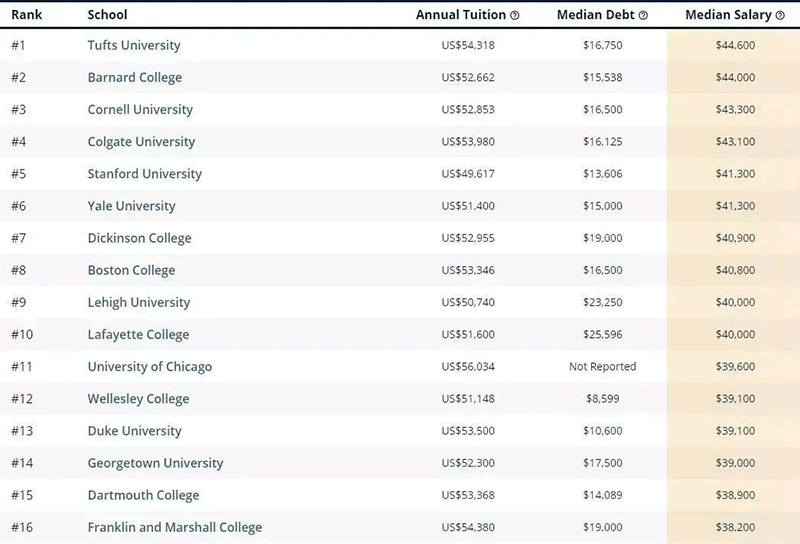This screenshot has height=544, width=800.
Task: Open the Wellesley College link
Action: pyautogui.click(x=138, y=399)
